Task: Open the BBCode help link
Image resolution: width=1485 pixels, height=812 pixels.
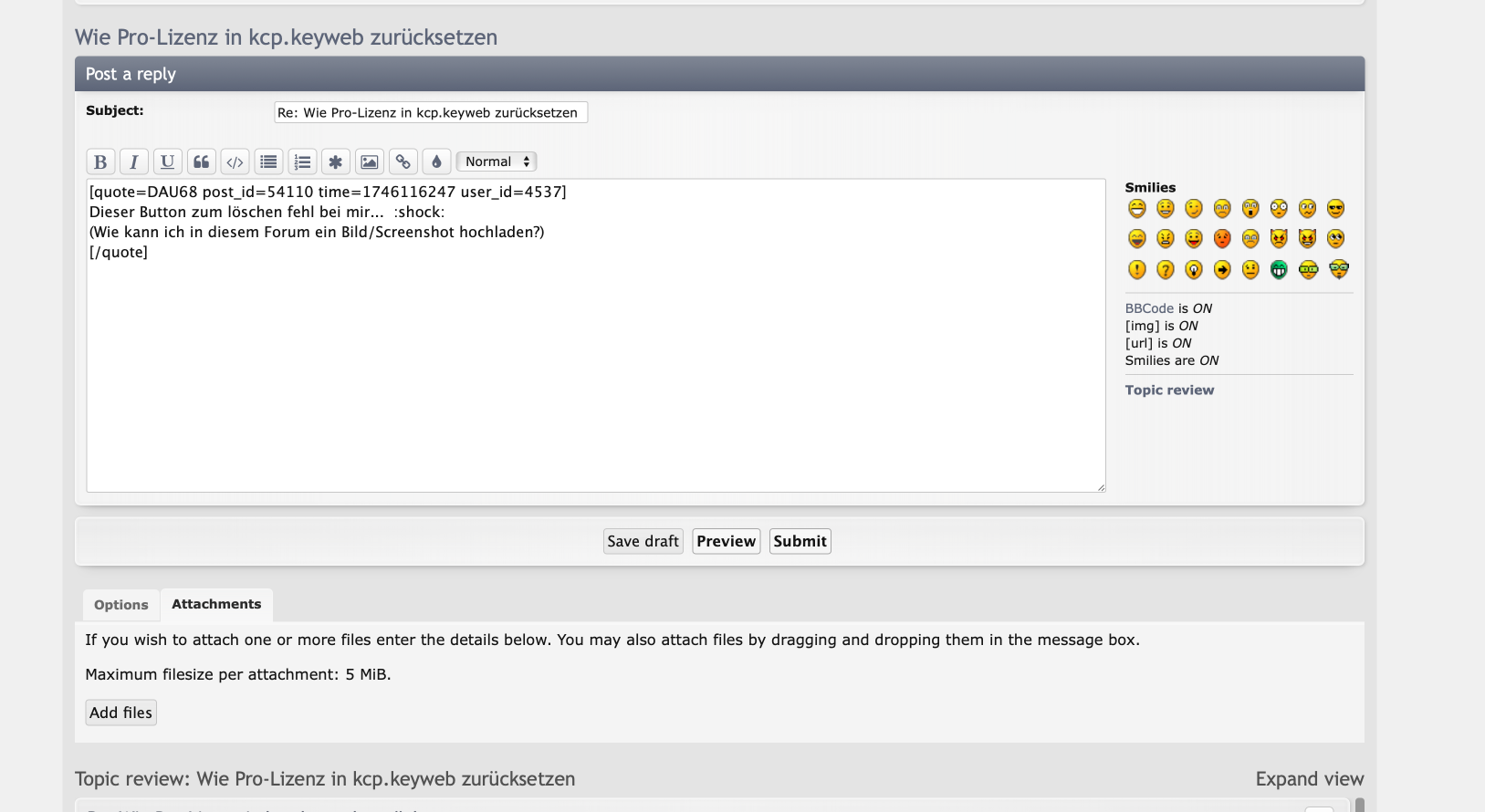Action: (x=1149, y=308)
